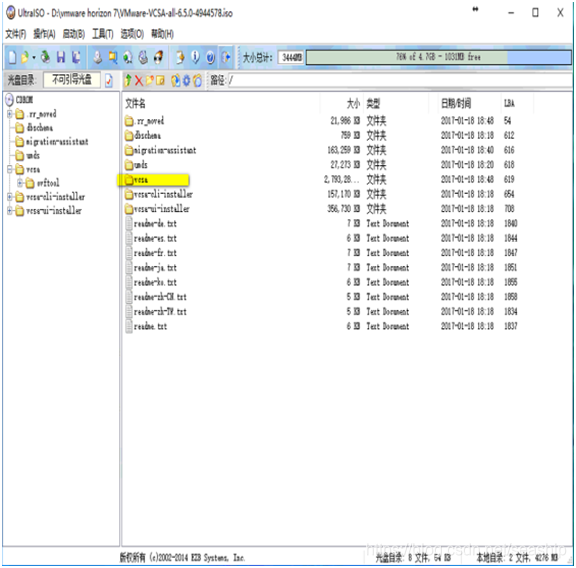Screen dimensions: 576x568
Task: Click the red X Delete icon
Action: (x=138, y=80)
